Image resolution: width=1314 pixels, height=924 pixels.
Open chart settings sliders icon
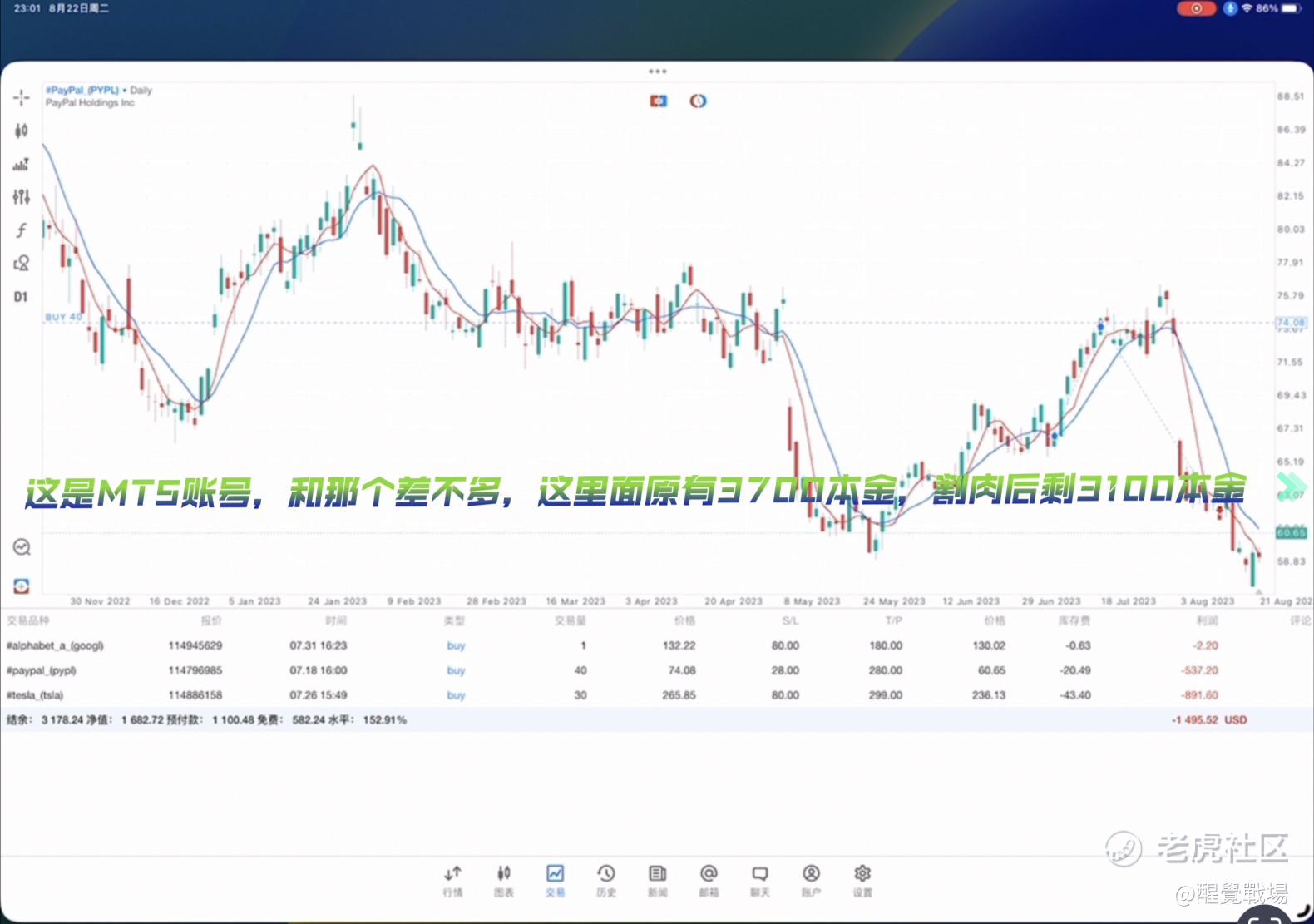coord(22,197)
